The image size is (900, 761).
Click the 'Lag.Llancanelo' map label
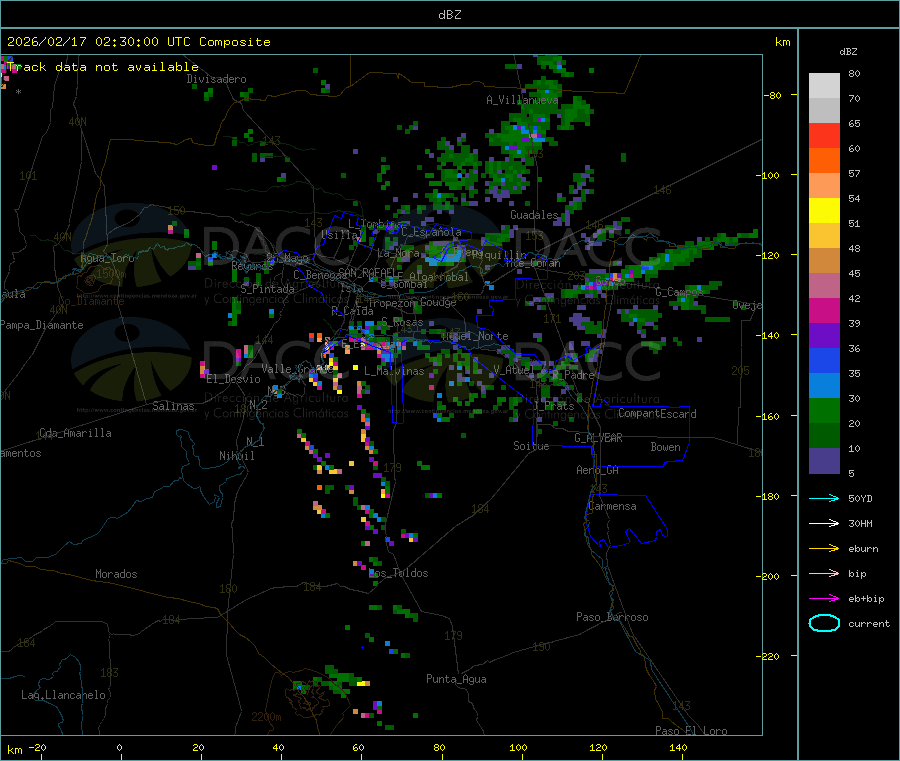[x=63, y=695]
